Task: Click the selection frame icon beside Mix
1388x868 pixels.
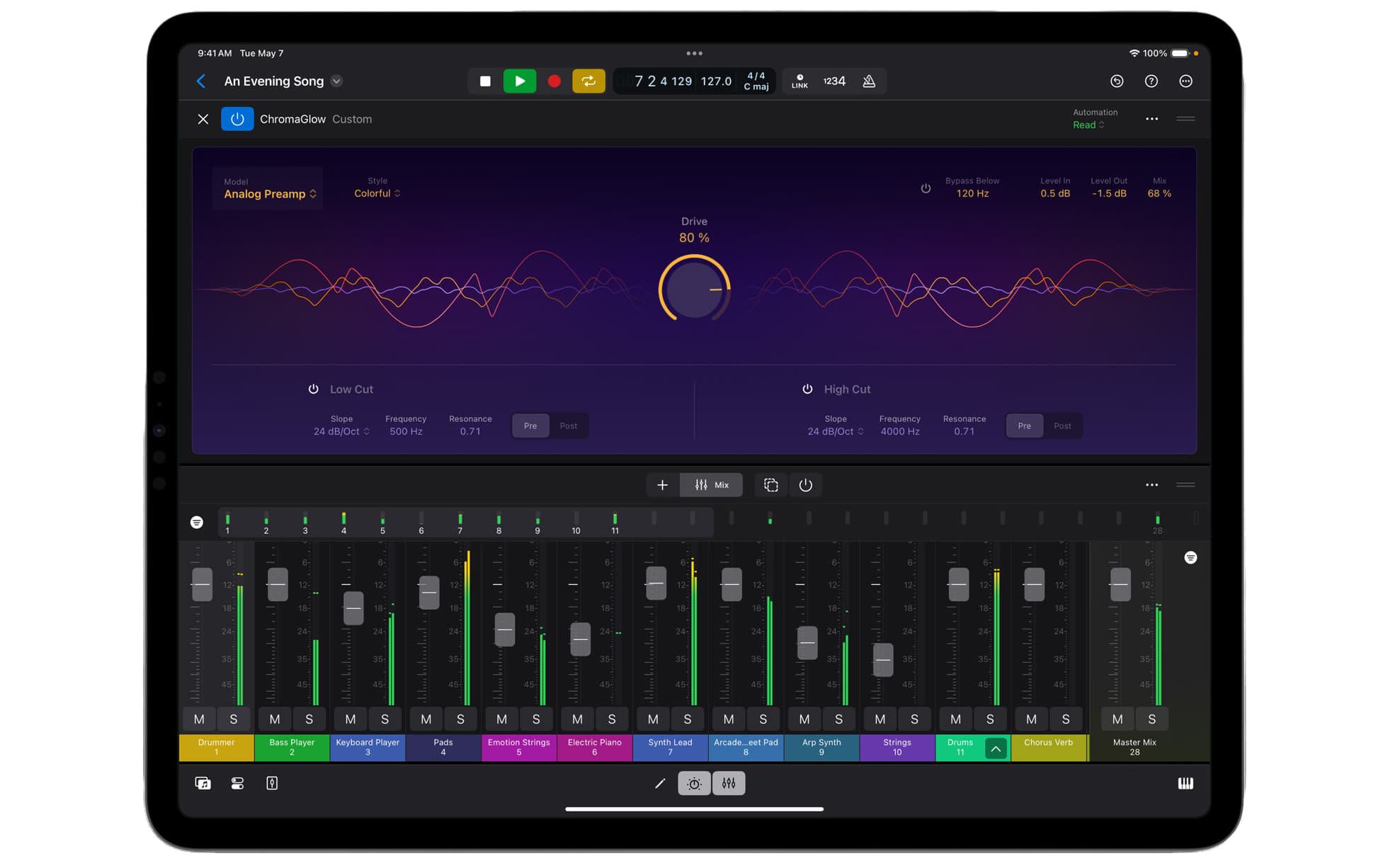Action: coord(771,485)
